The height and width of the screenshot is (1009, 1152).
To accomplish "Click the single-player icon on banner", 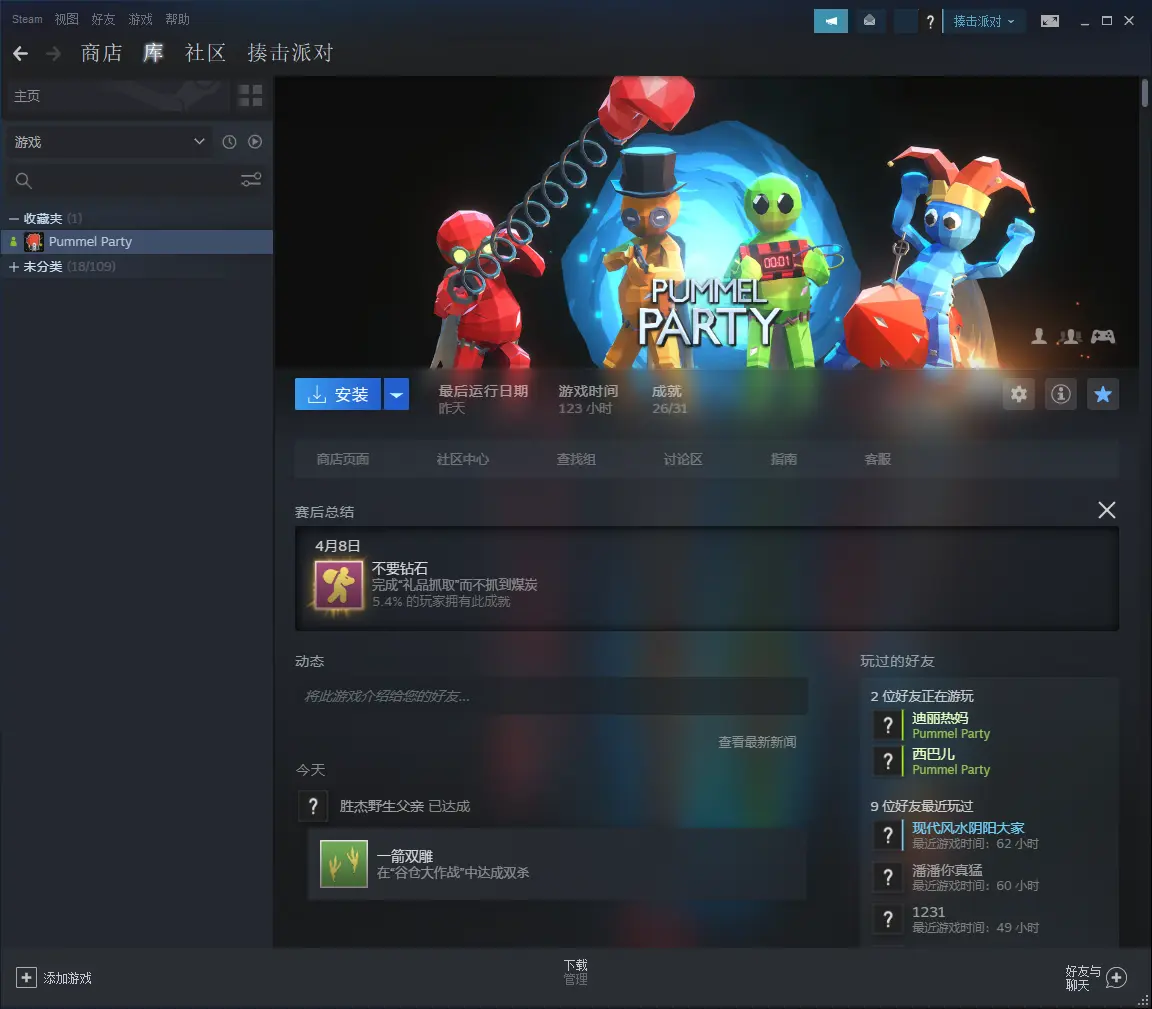I will [1039, 337].
